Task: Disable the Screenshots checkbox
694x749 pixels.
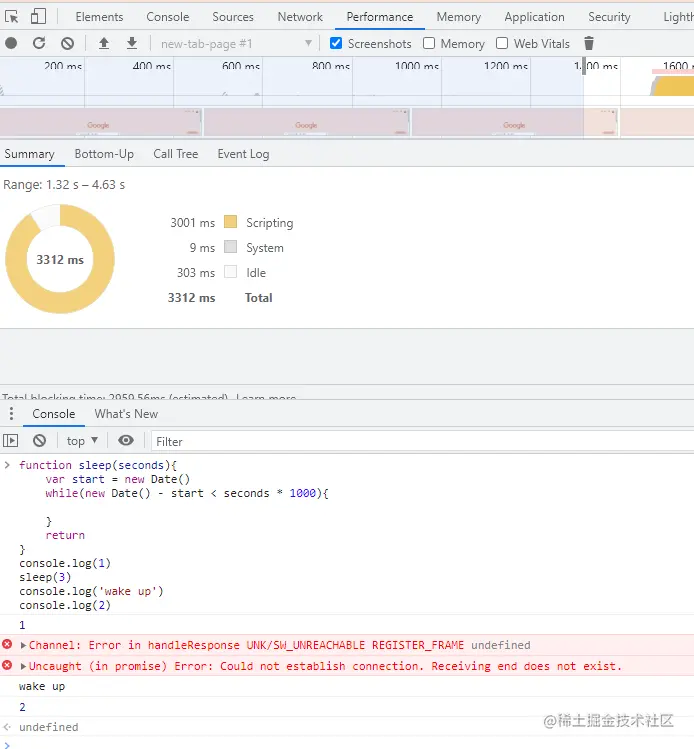Action: pos(336,43)
